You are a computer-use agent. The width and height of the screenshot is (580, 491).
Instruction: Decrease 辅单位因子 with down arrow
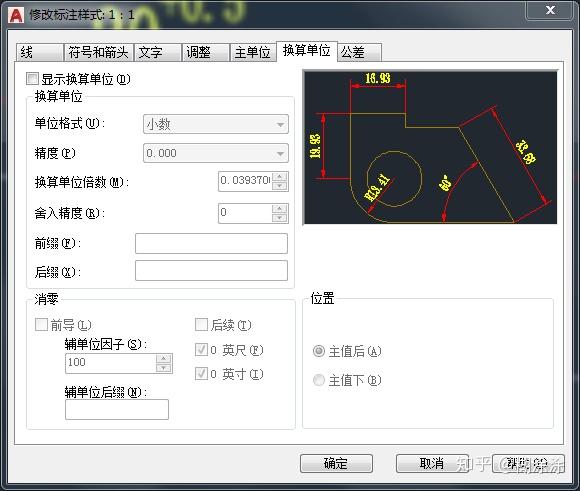tap(163, 368)
